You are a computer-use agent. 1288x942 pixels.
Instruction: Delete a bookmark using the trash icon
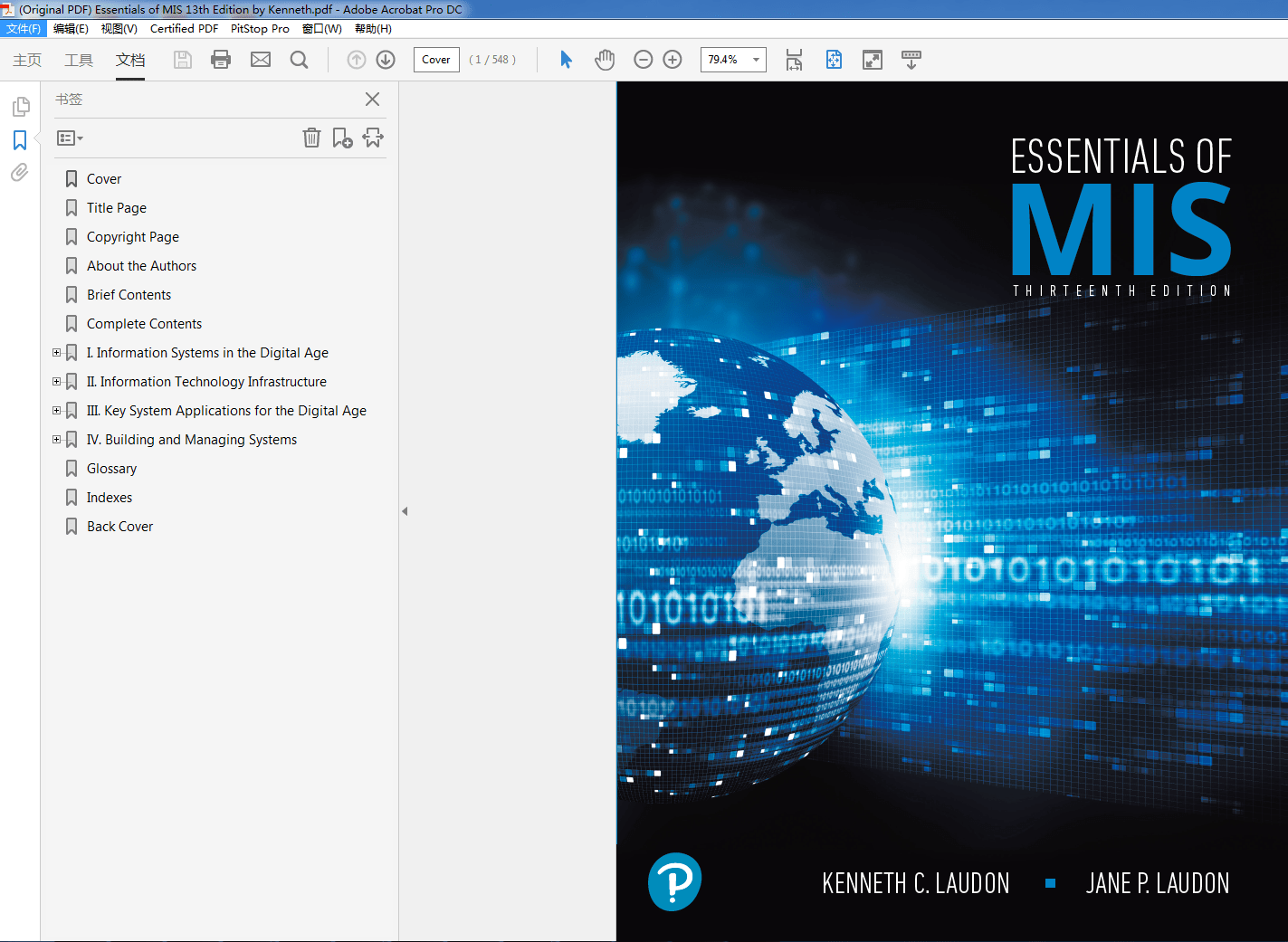[311, 138]
